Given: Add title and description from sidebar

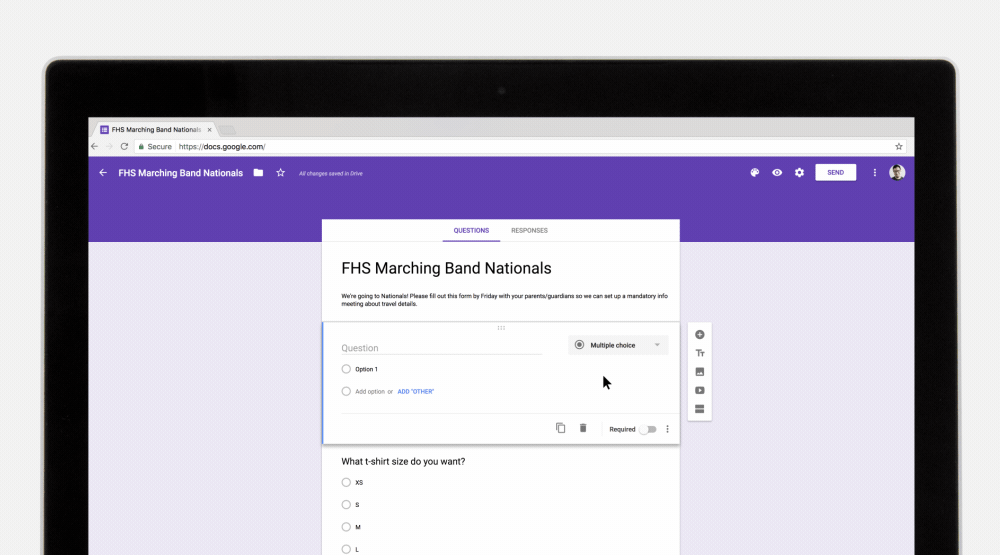Looking at the screenshot, I should pyautogui.click(x=700, y=353).
